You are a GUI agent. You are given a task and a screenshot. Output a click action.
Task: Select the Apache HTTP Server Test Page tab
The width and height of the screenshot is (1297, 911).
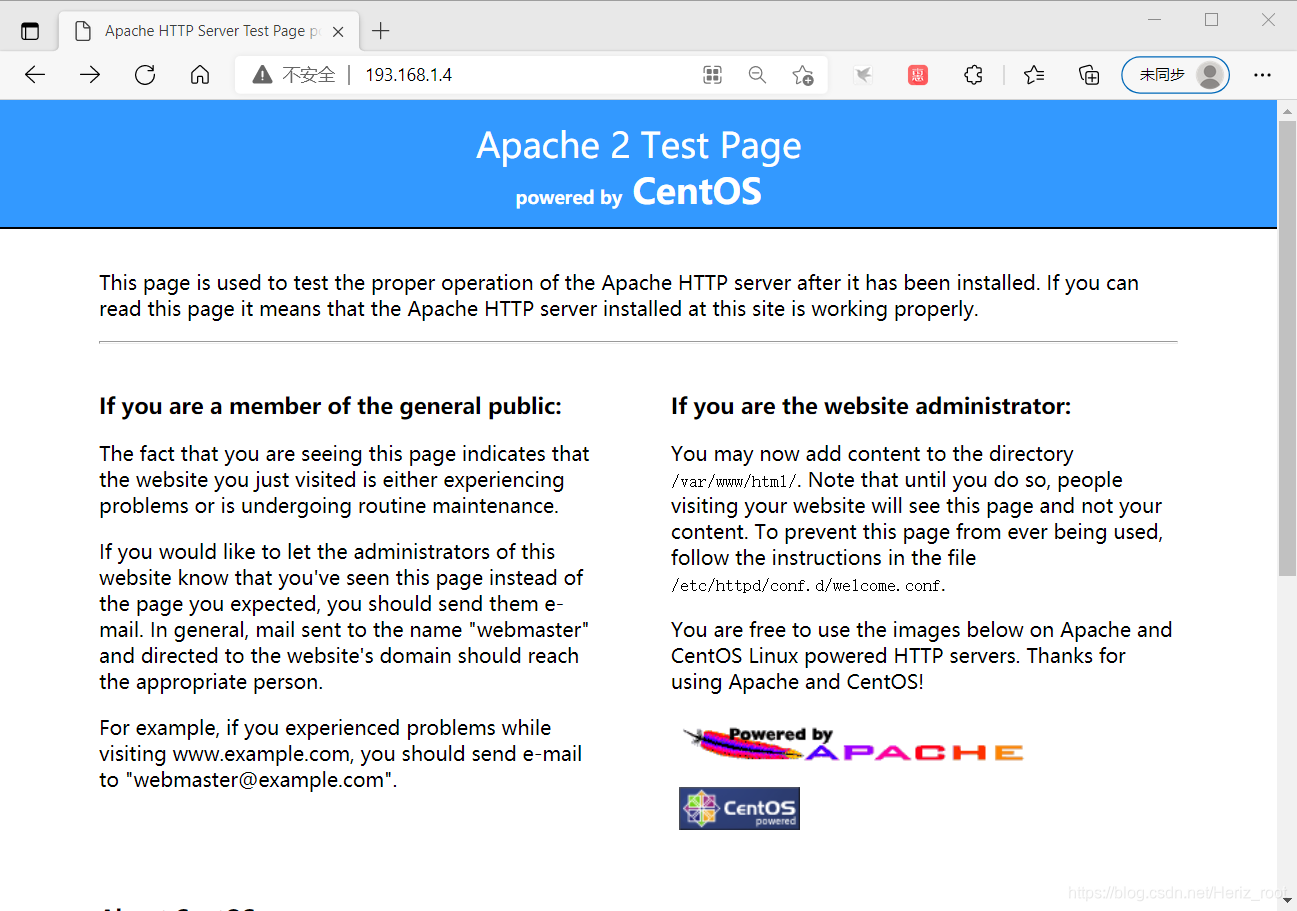pos(209,31)
